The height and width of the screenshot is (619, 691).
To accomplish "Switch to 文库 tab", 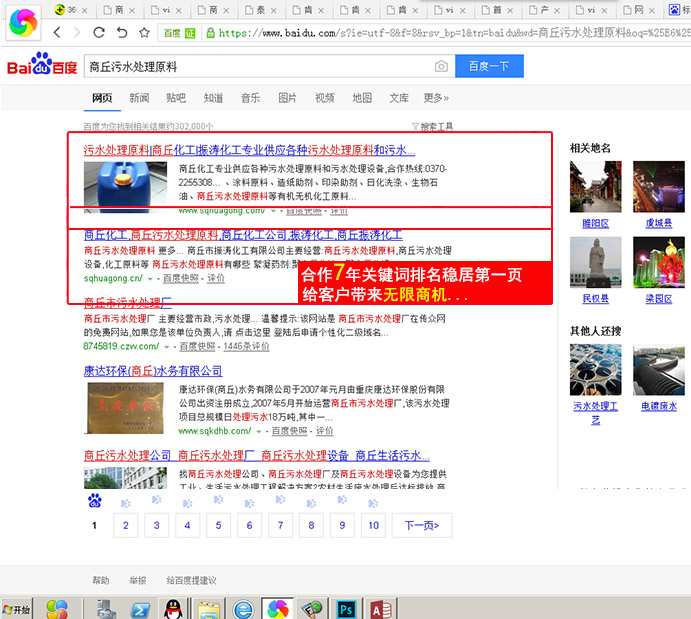I will pos(399,98).
